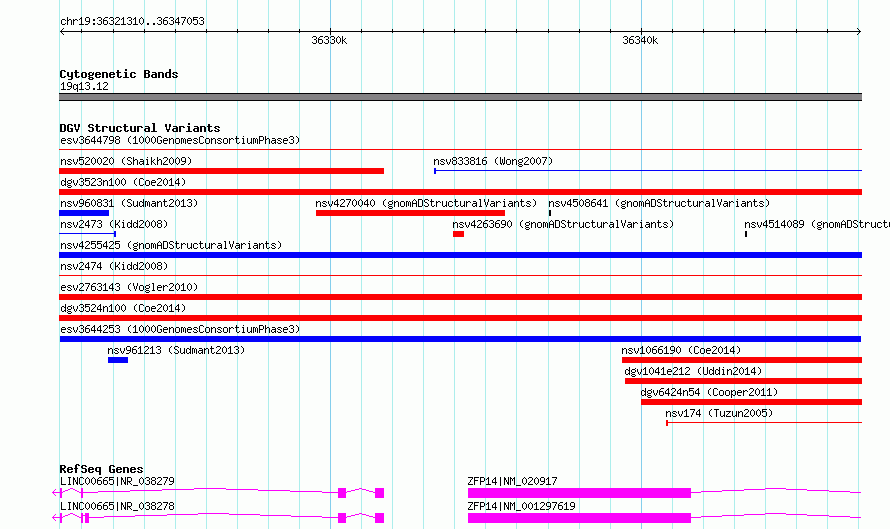Screen dimensions: 890x529
Task: Click the red dgv1041e212 variant bar
Action: pyautogui.click(x=744, y=381)
